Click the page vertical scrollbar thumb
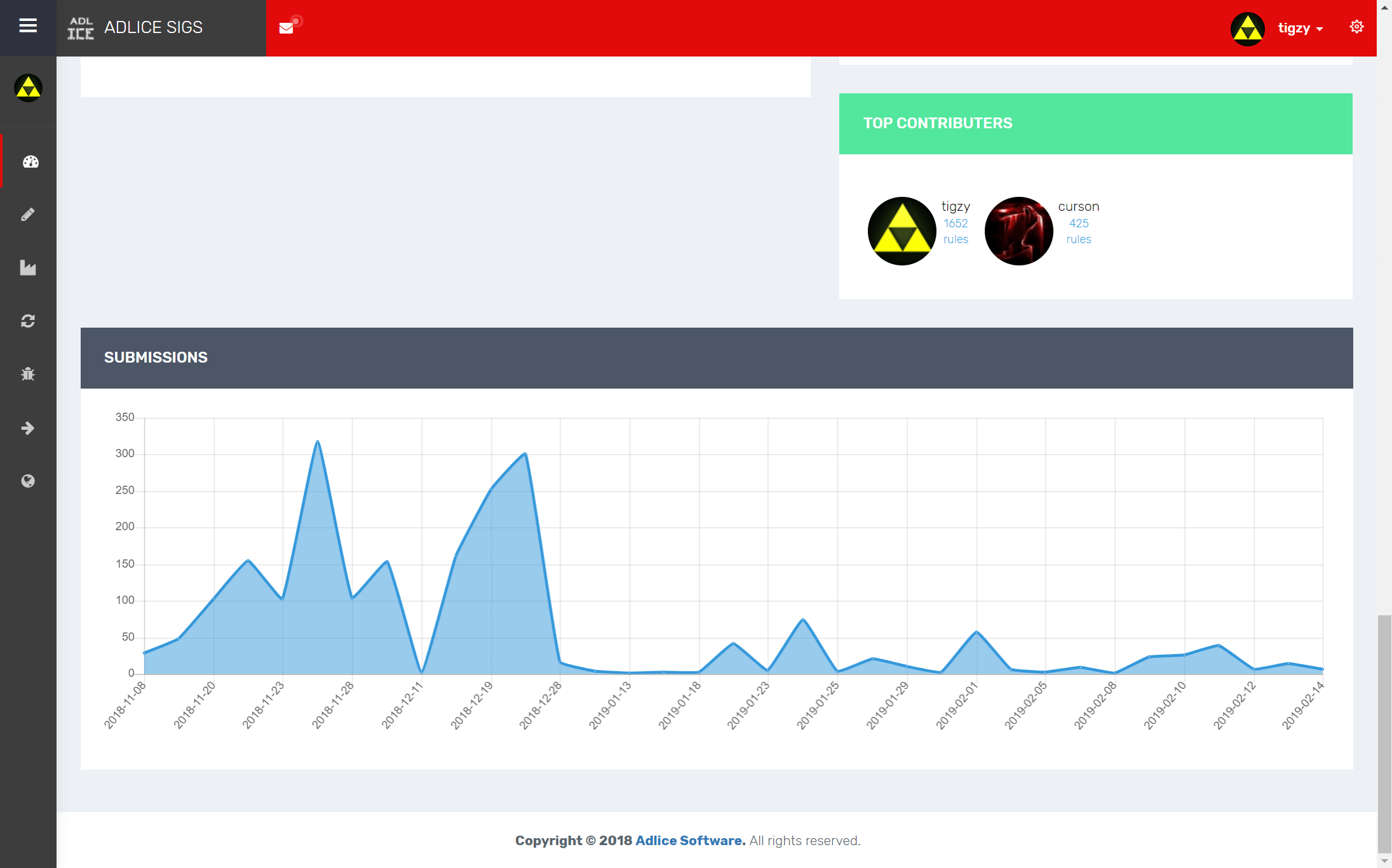The image size is (1392, 868). (x=1384, y=733)
